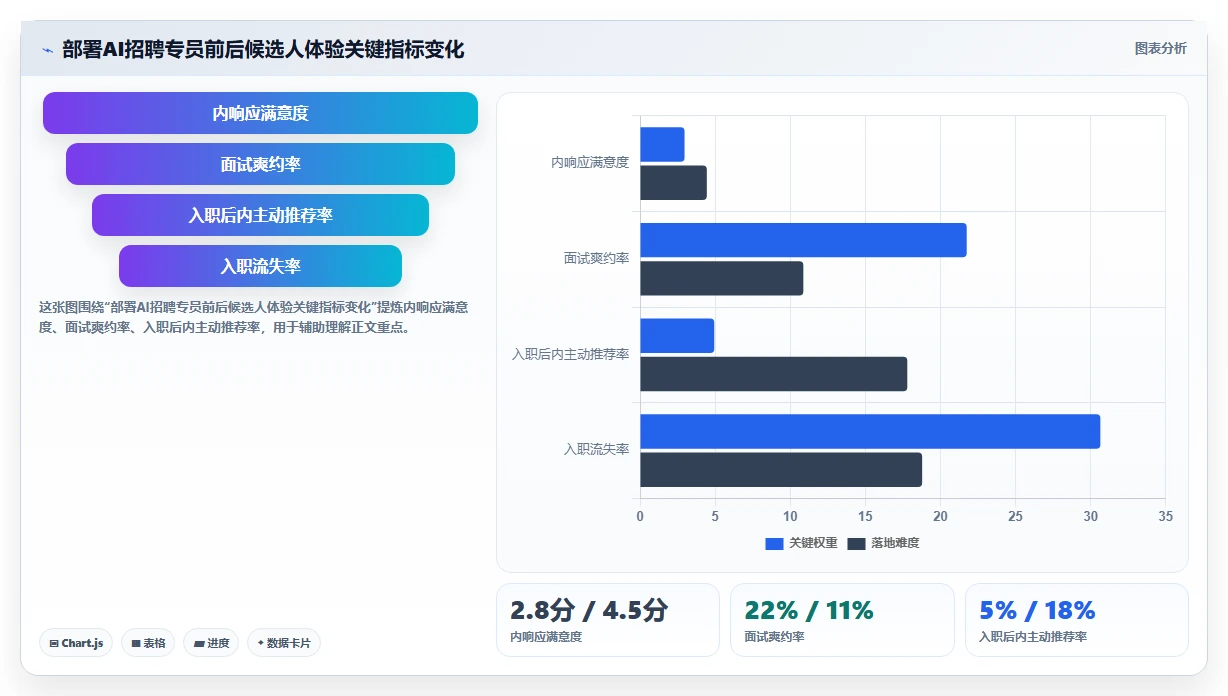Click blue bar for 面试爽约率
This screenshot has width=1228, height=696.
[803, 240]
